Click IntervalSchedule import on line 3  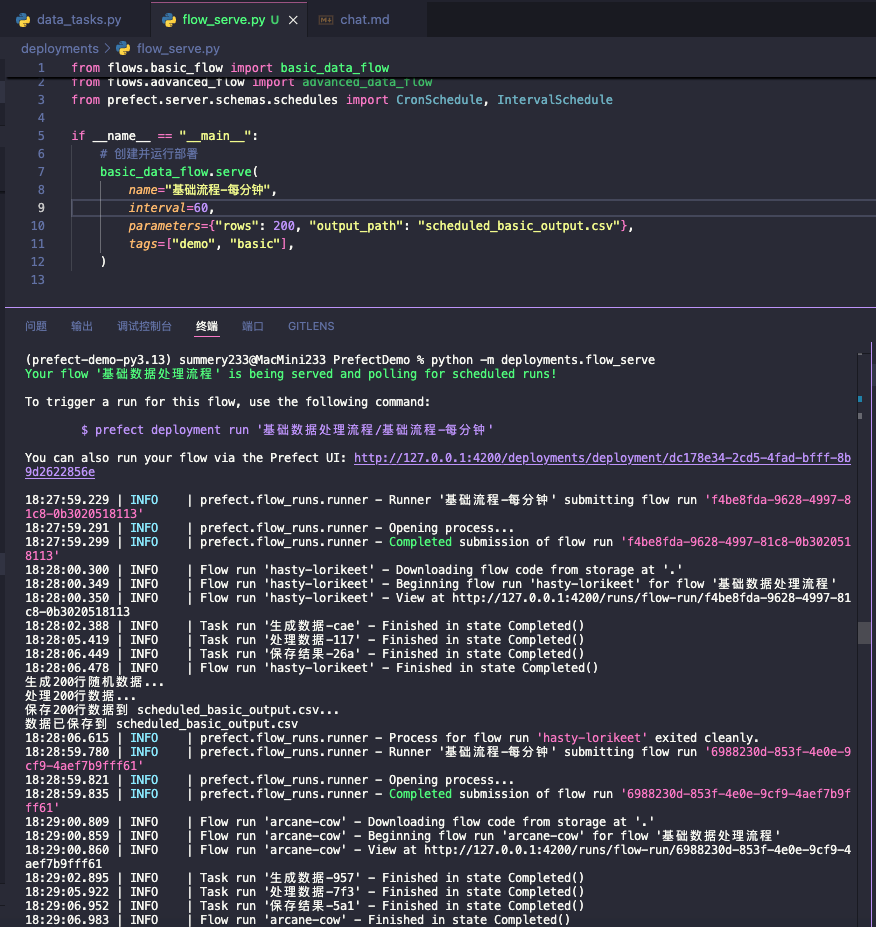pos(554,100)
